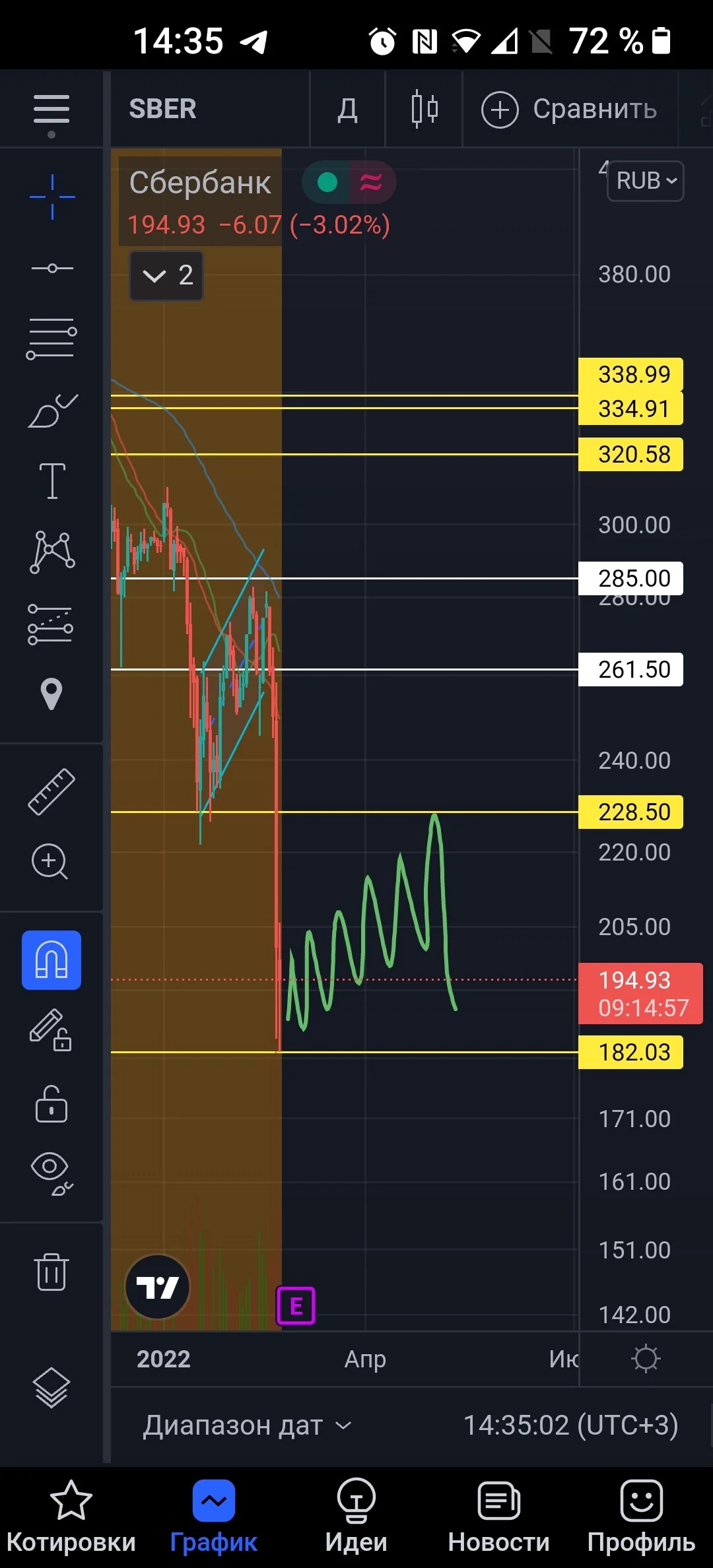Switch to the График tab

click(x=214, y=1517)
